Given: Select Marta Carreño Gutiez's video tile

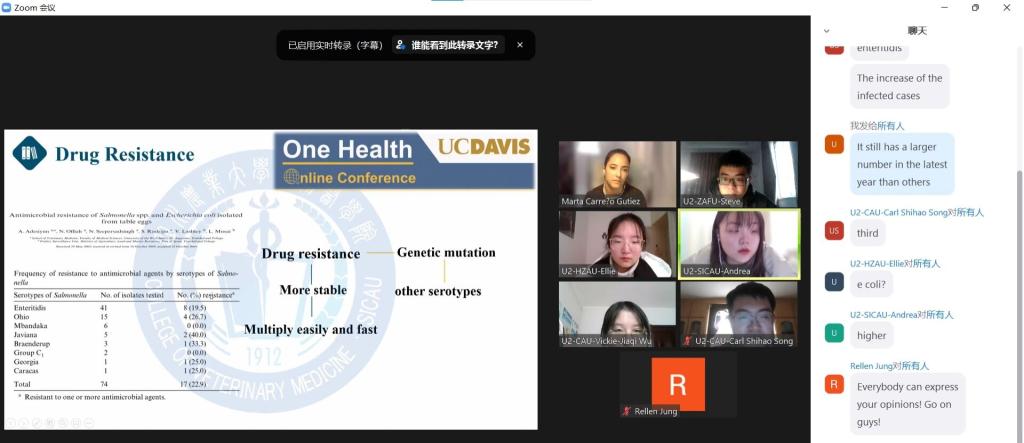Looking at the screenshot, I should click(x=617, y=174).
